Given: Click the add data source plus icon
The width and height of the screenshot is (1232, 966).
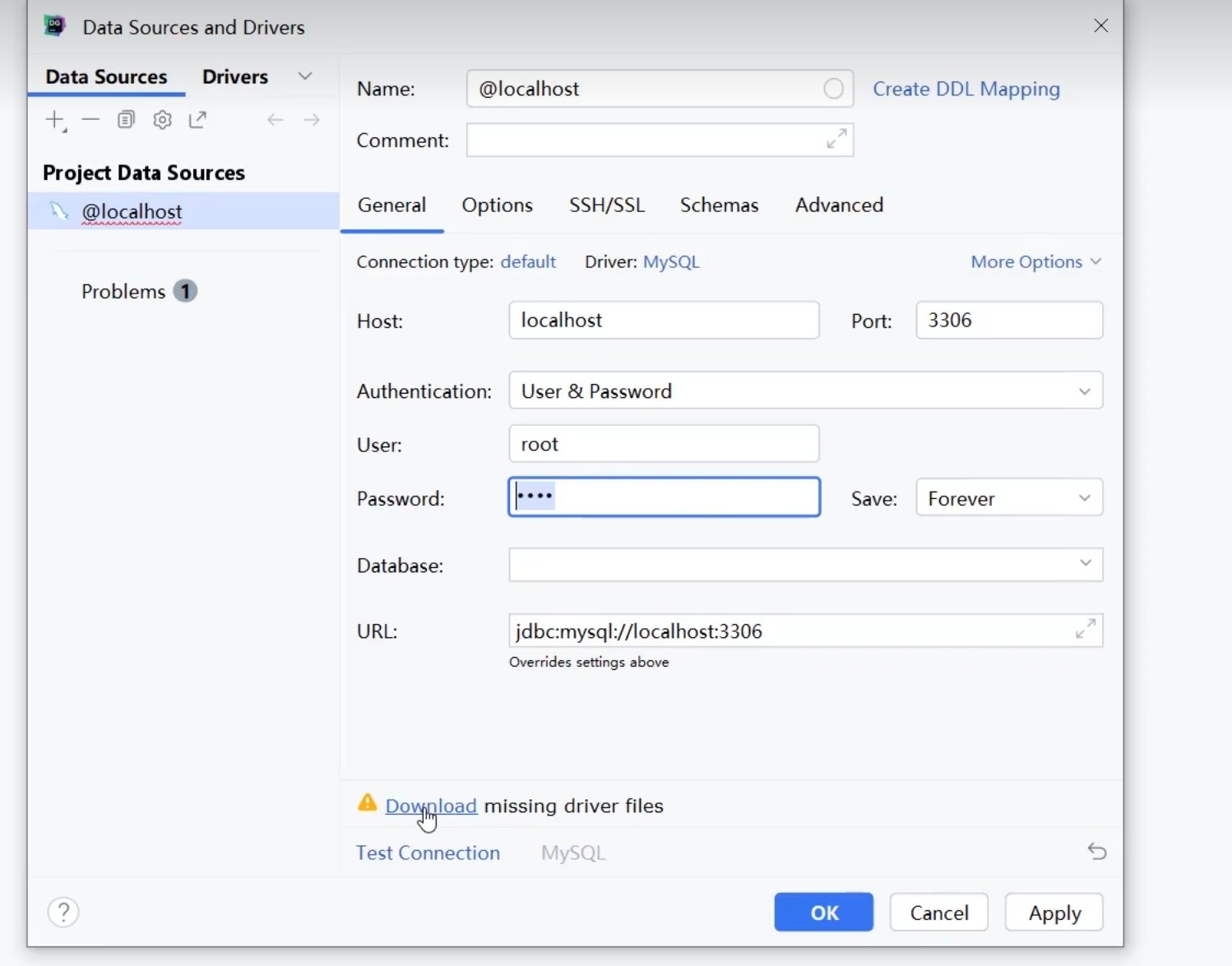Looking at the screenshot, I should (54, 120).
